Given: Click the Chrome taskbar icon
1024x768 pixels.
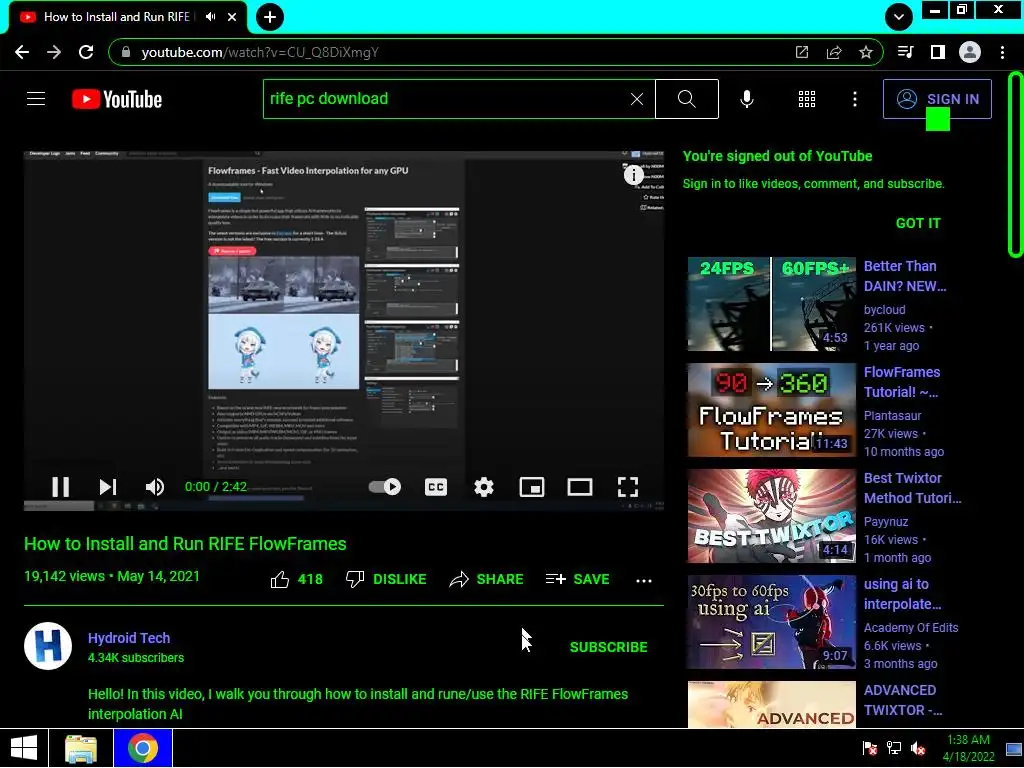Looking at the screenshot, I should [143, 748].
